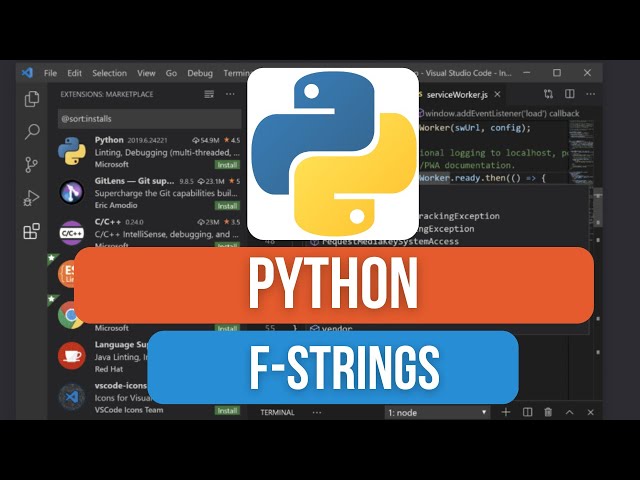This screenshot has height=480, width=640.
Task: Open Source Control branch icon
Action: click(31, 165)
